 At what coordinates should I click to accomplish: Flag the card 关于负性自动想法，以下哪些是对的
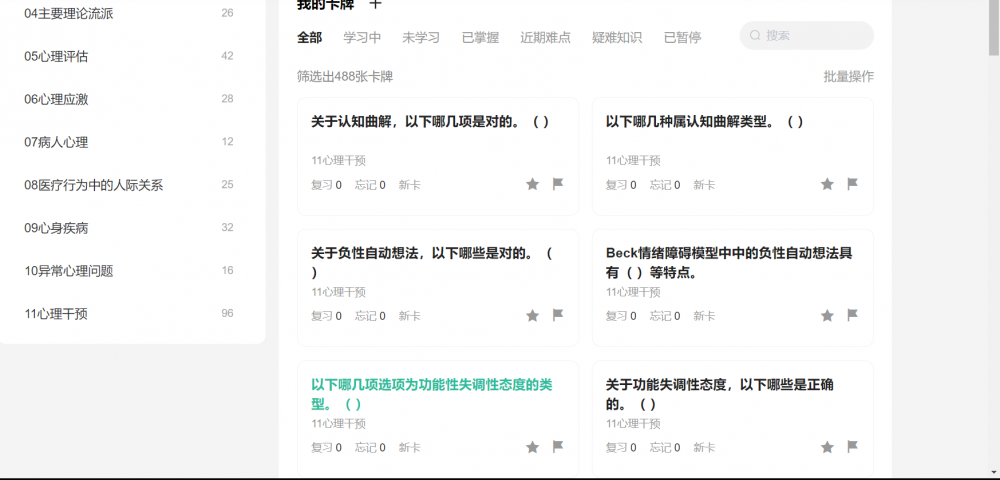click(558, 315)
